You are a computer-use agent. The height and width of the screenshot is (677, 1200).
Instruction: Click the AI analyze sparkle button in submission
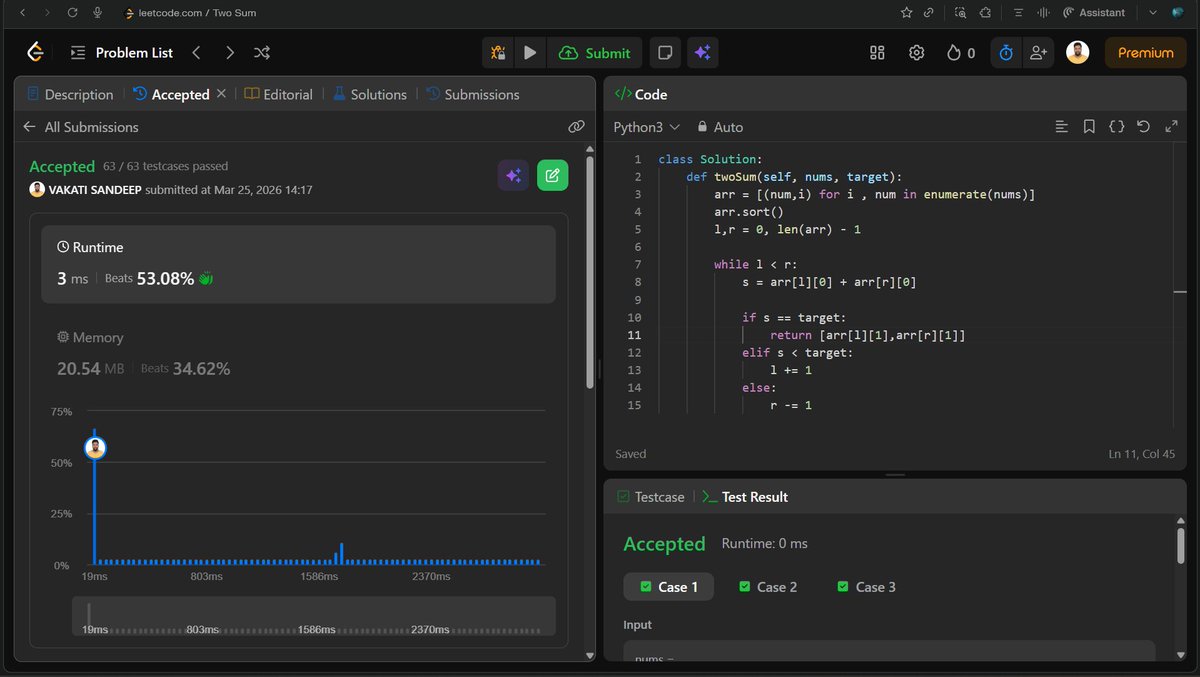(513, 175)
